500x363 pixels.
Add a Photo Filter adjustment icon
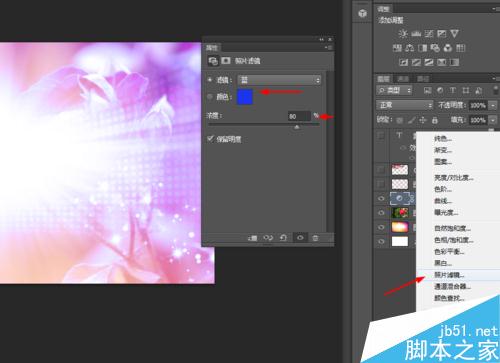435,48
